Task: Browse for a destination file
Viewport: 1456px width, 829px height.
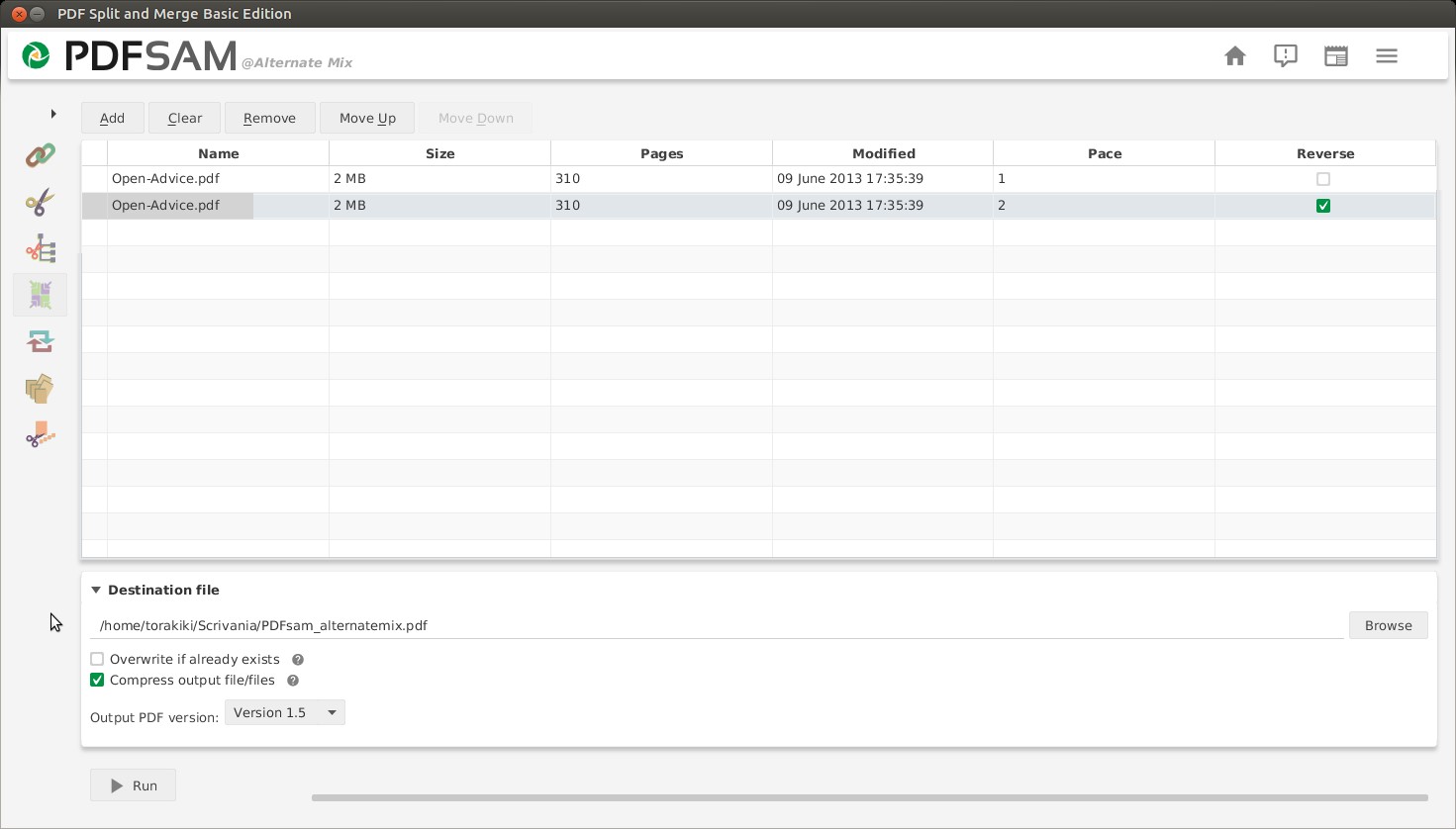Action: (1389, 625)
